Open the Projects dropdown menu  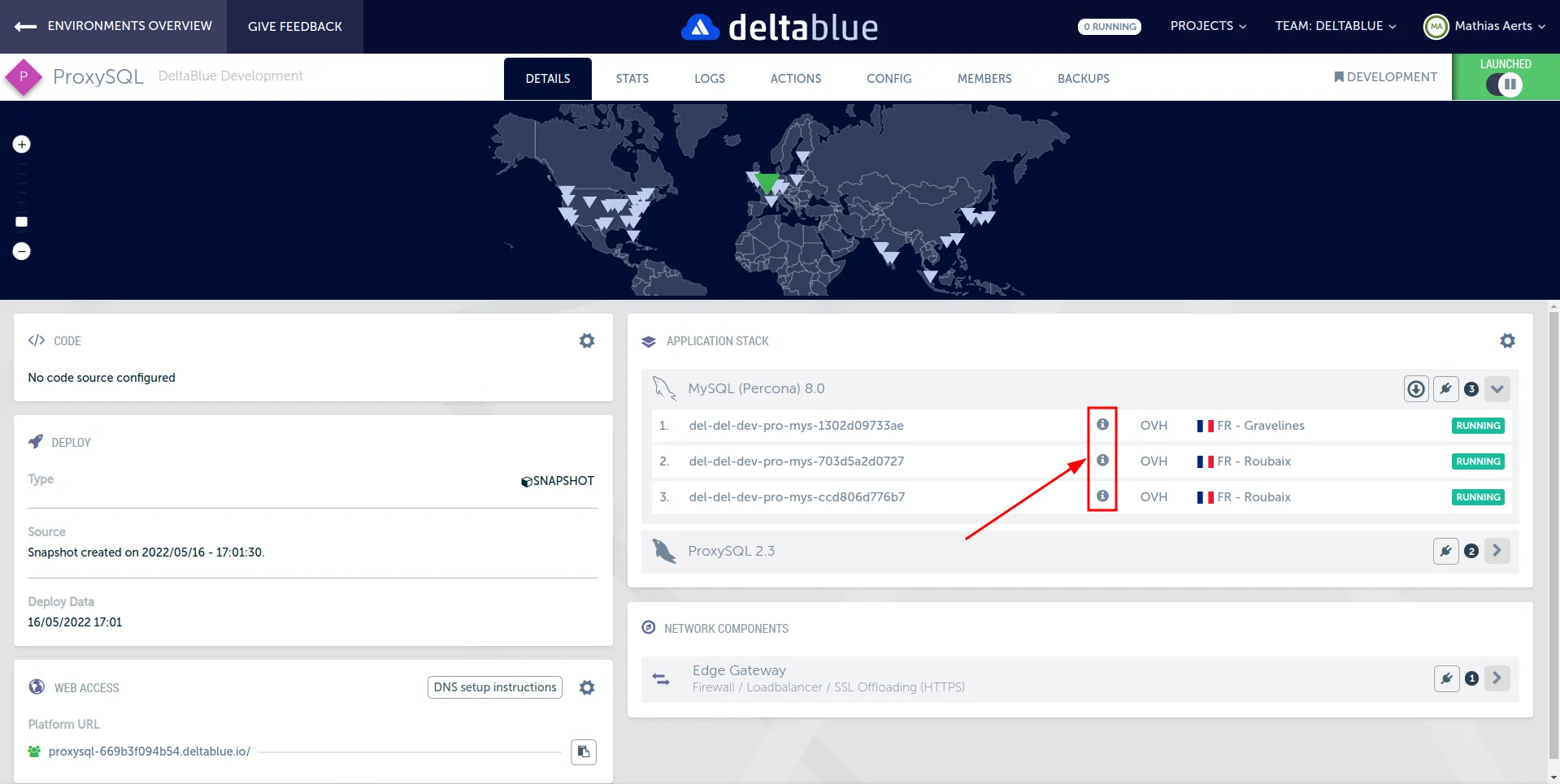pyautogui.click(x=1207, y=26)
